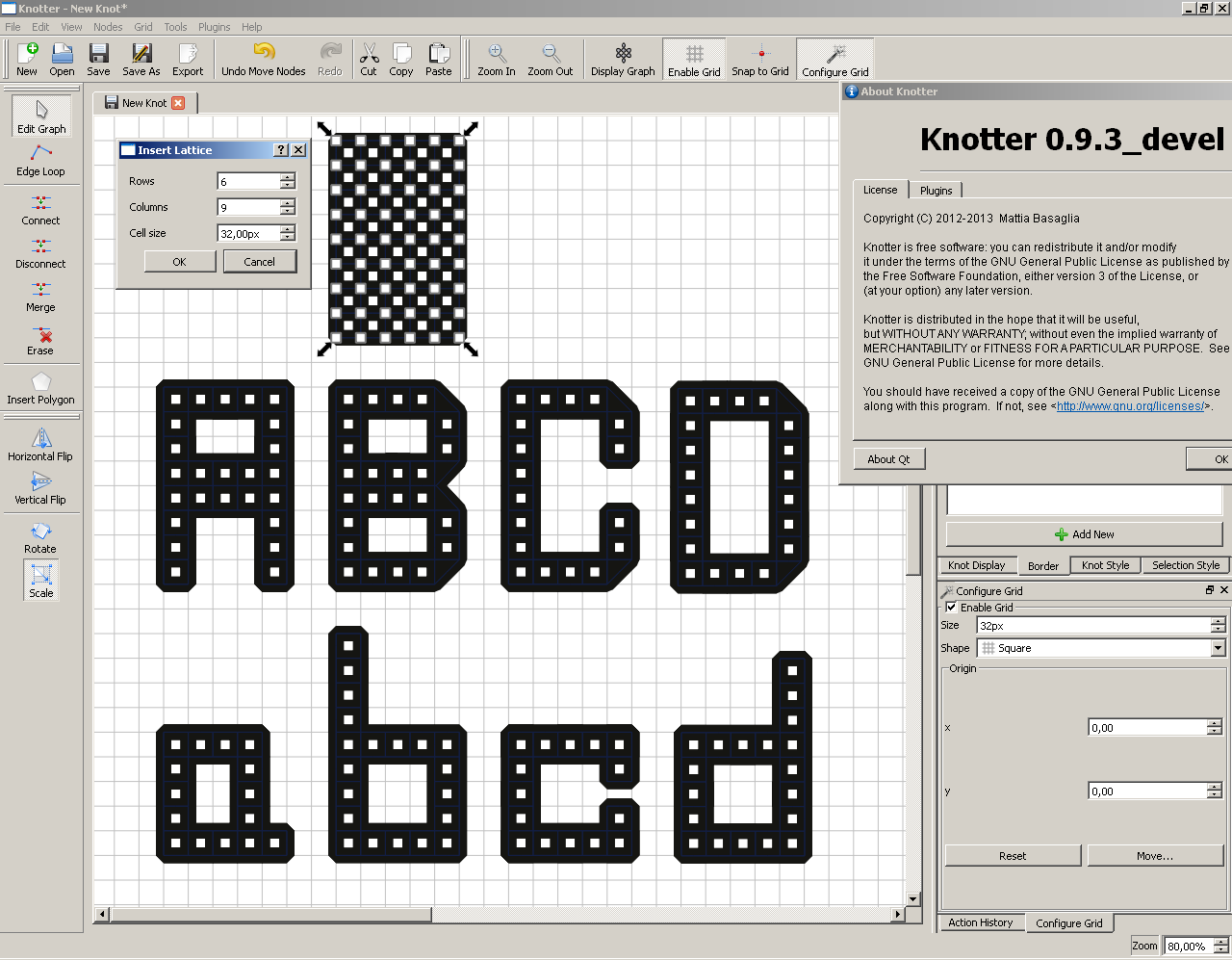Focus the Origin y input field

[1148, 791]
